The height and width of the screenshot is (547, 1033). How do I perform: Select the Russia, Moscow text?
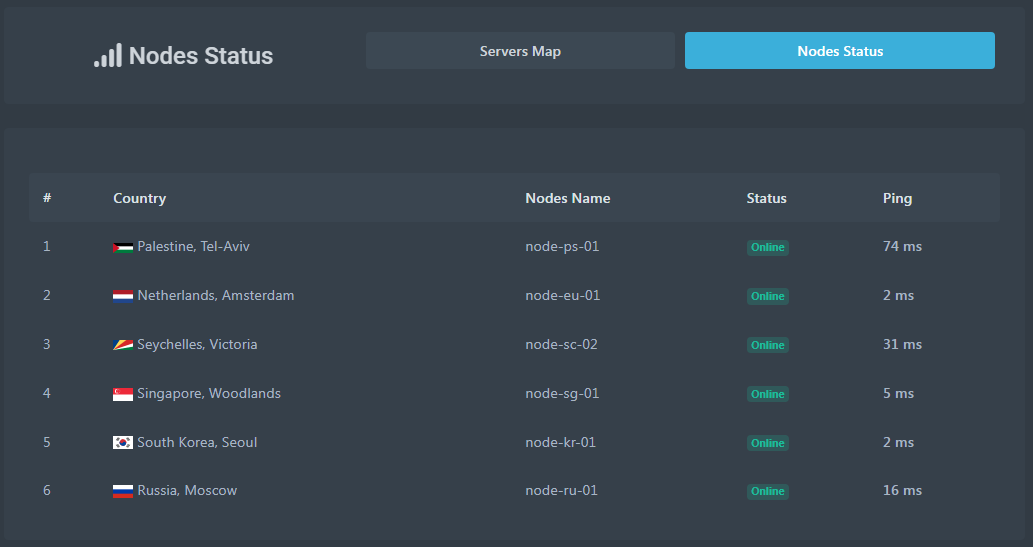[x=187, y=490]
